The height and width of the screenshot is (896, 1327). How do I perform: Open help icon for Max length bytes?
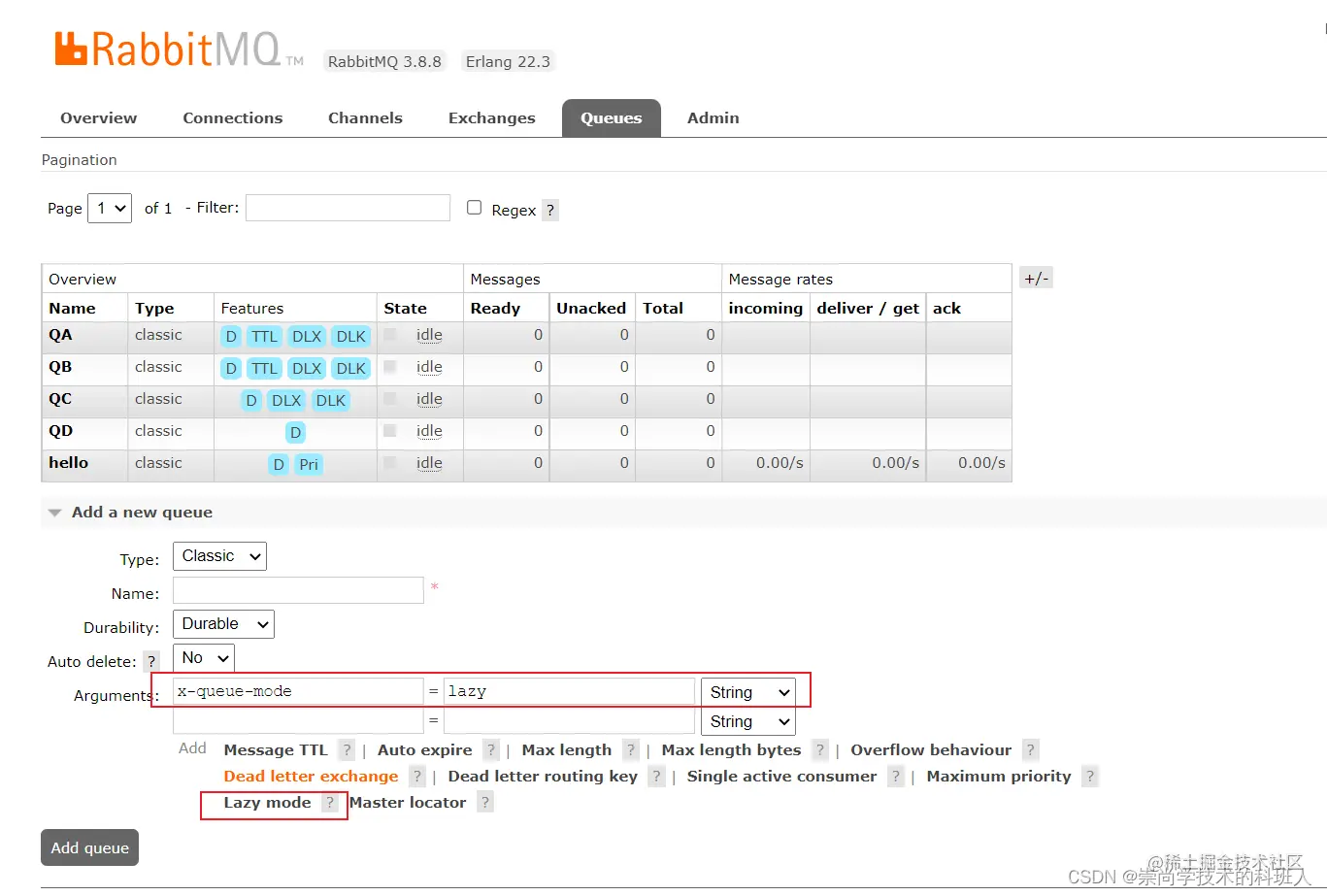coord(820,749)
